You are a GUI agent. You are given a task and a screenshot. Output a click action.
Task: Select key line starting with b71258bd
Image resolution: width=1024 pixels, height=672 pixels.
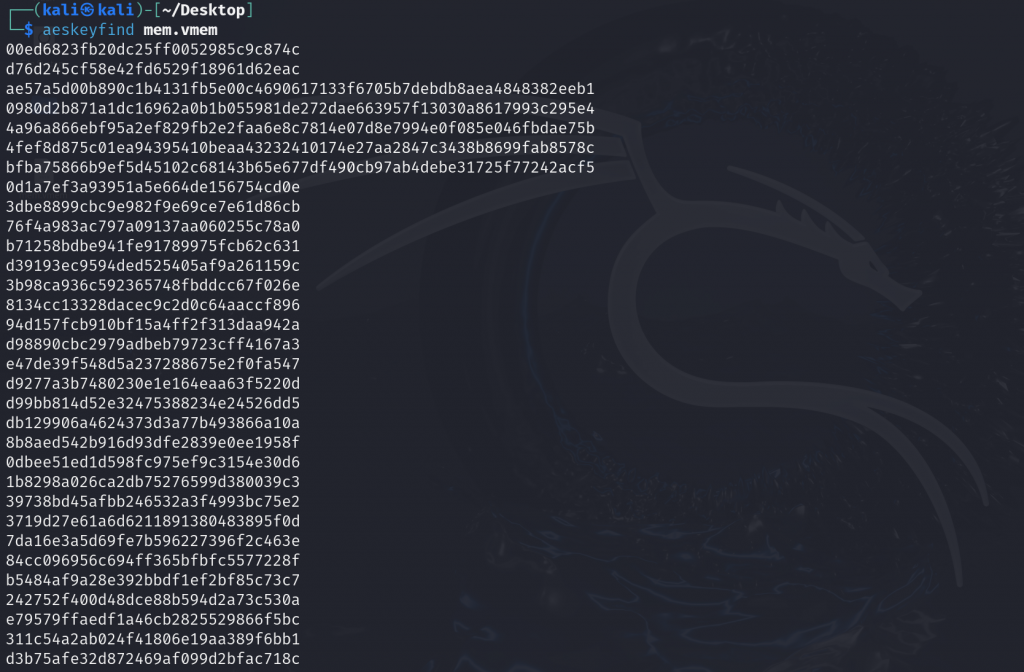pyautogui.click(x=153, y=246)
